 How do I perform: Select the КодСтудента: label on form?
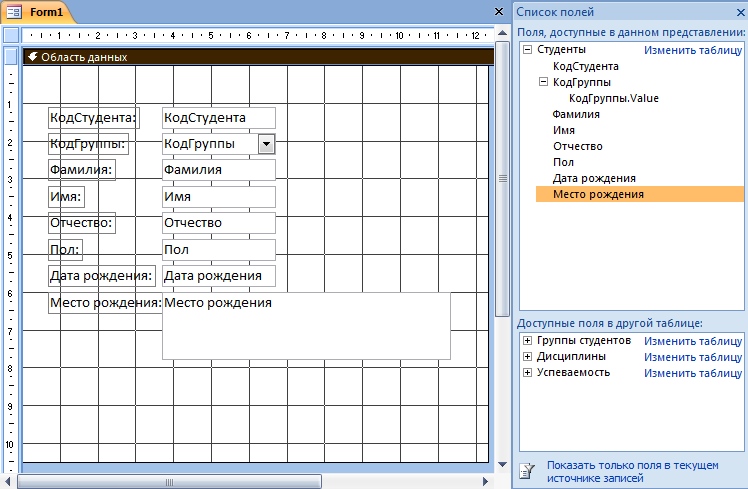(x=94, y=118)
